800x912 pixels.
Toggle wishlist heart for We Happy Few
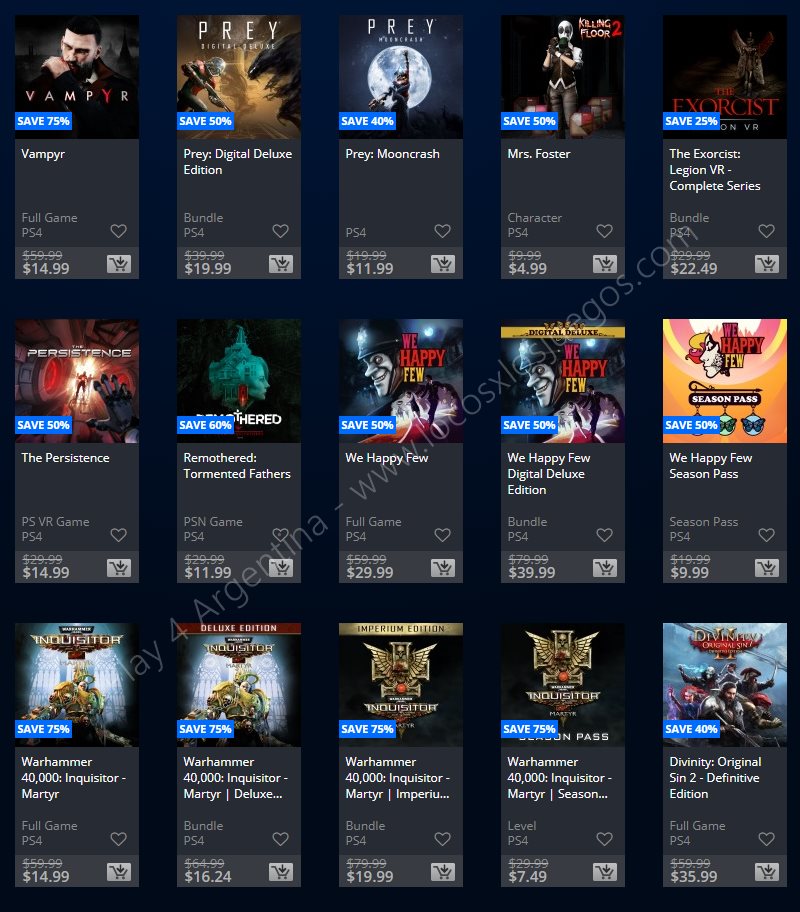443,535
